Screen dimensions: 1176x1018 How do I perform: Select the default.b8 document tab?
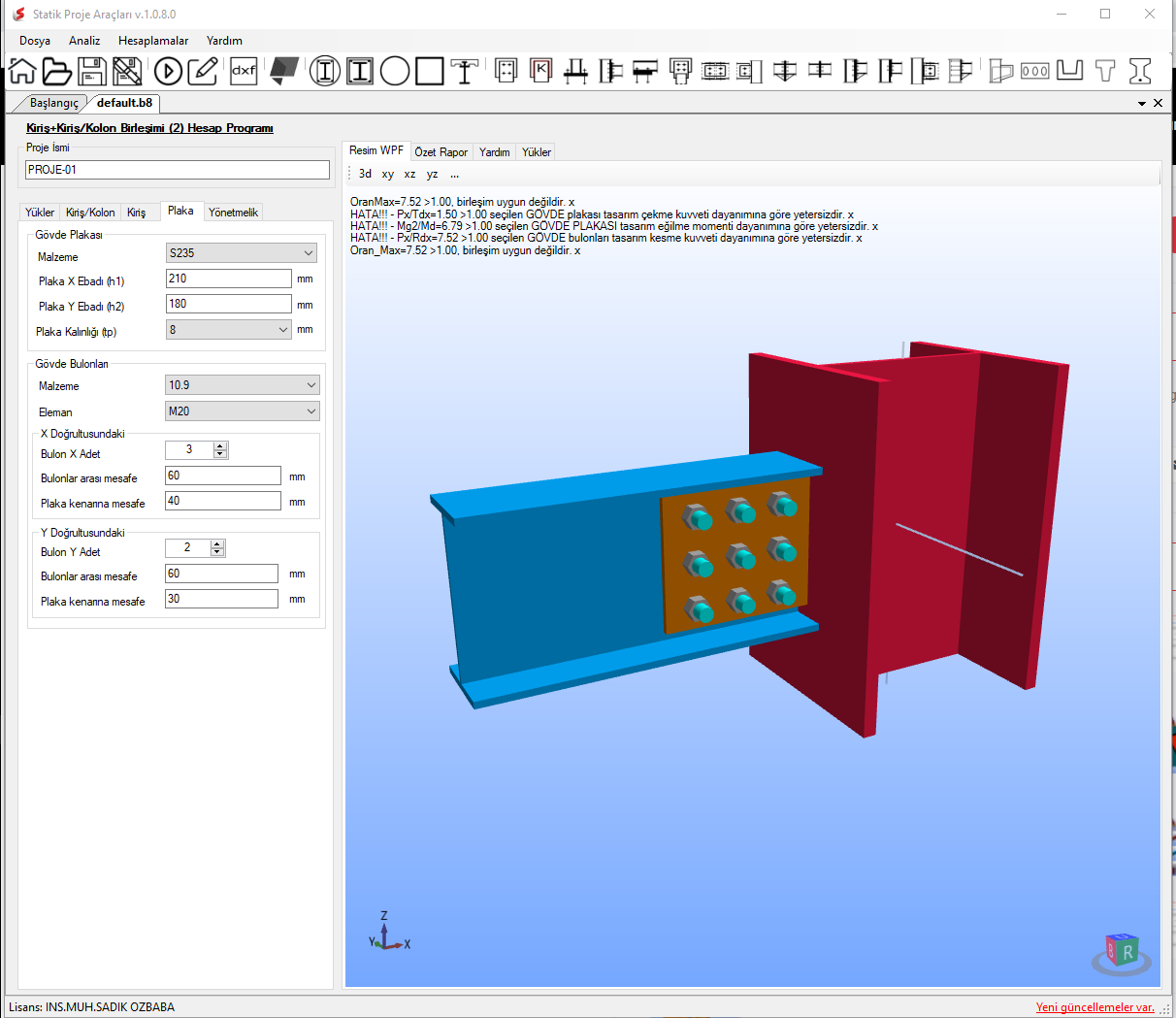[124, 103]
